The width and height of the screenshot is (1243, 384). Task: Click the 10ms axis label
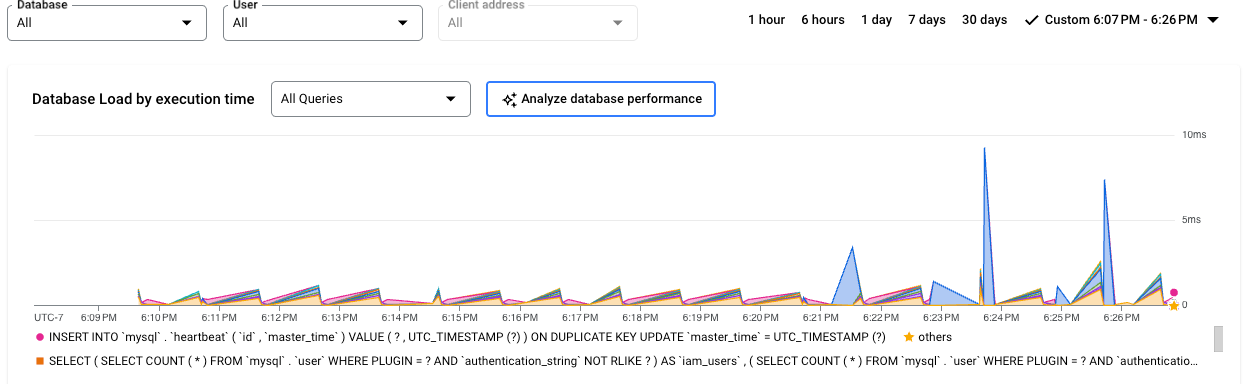pos(1194,134)
